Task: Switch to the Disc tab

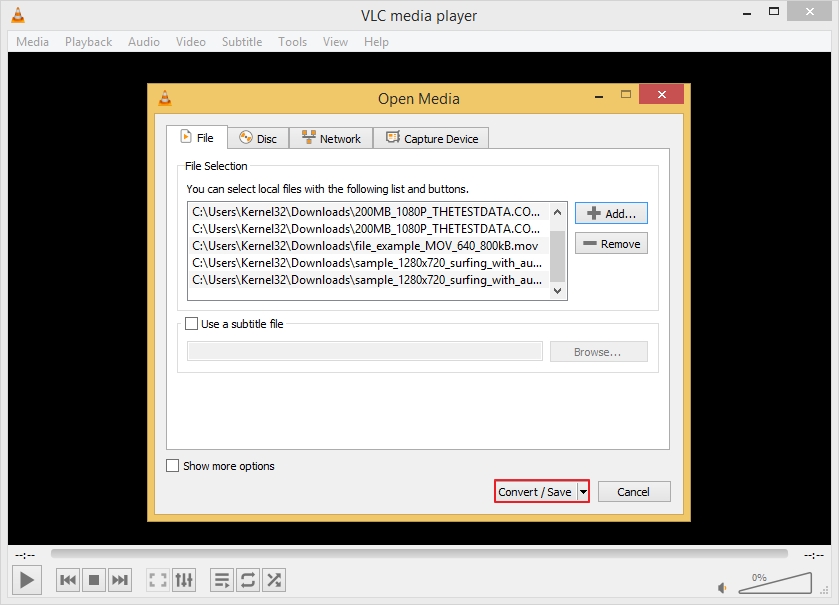Action: tap(258, 138)
